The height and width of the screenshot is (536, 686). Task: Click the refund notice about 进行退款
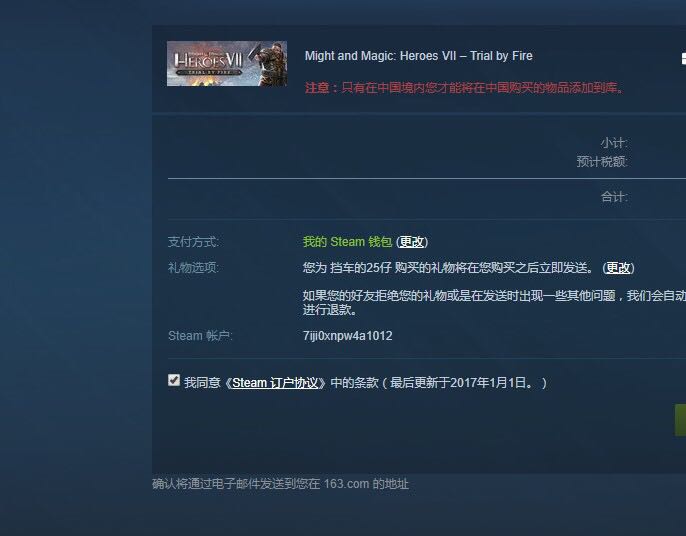coord(494,303)
